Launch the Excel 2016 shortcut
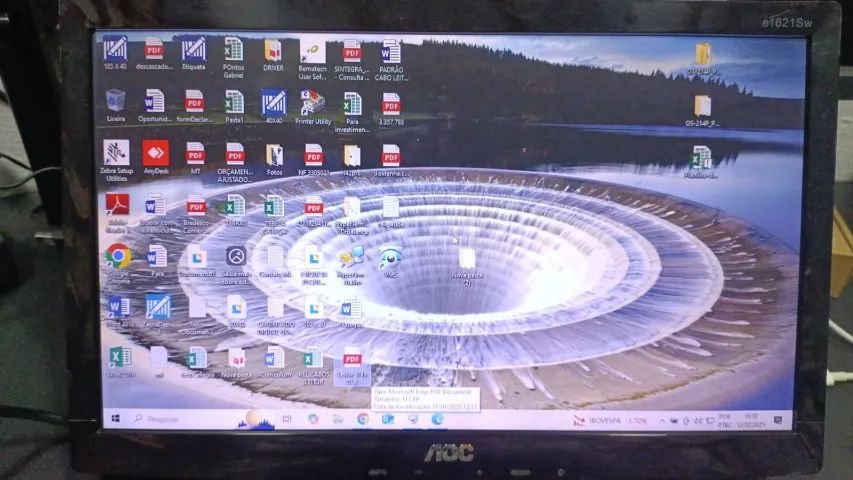853x480 pixels. coord(120,362)
